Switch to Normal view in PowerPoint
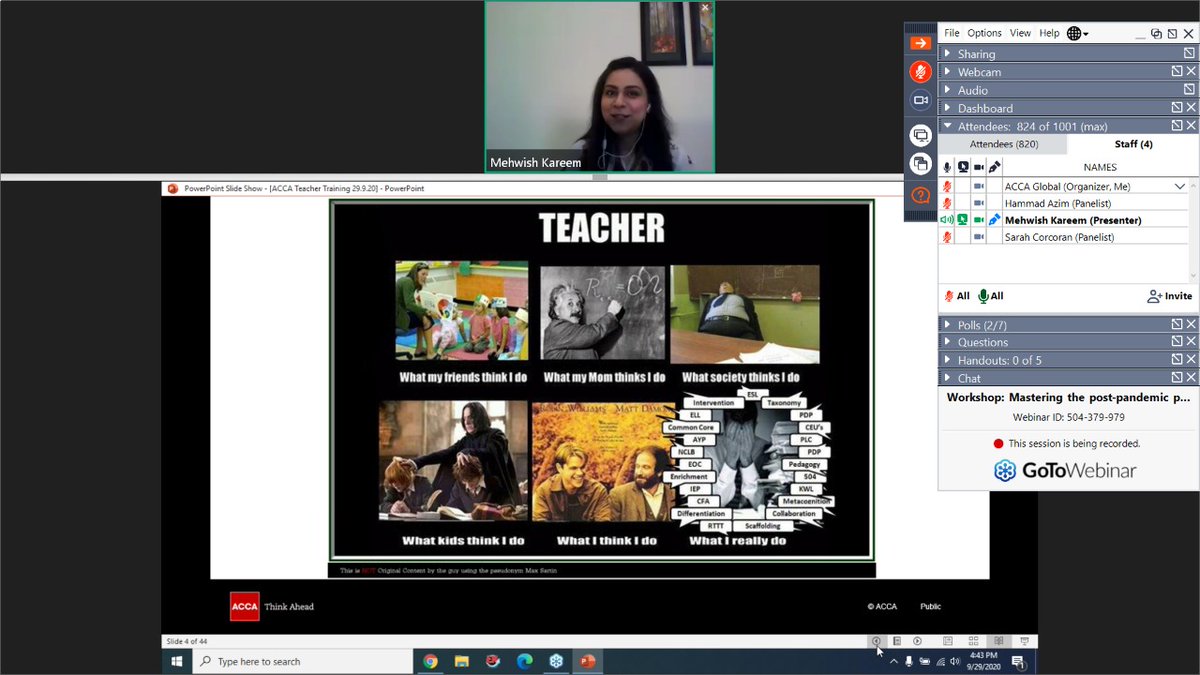1200x675 pixels. pos(948,641)
